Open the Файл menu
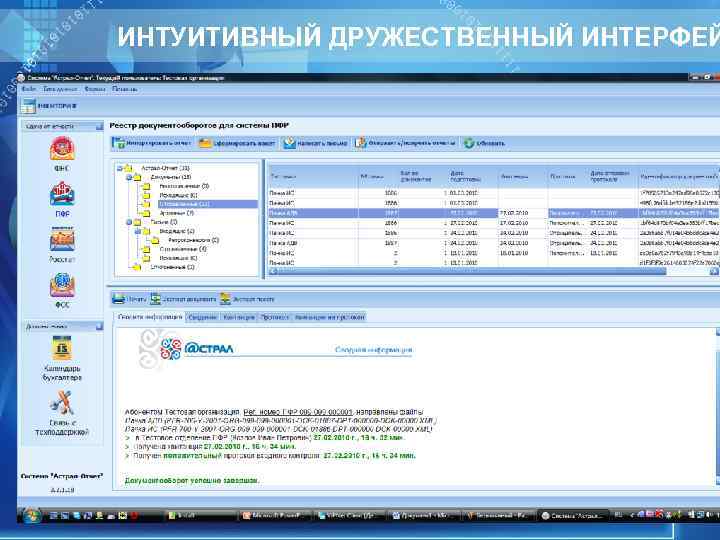Image resolution: width=720 pixels, height=540 pixels. point(28,89)
